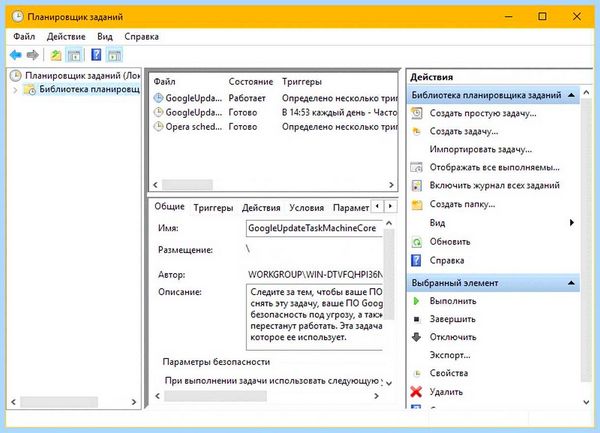
Task: Click the Справка question mark icon in Actions
Action: [416, 260]
